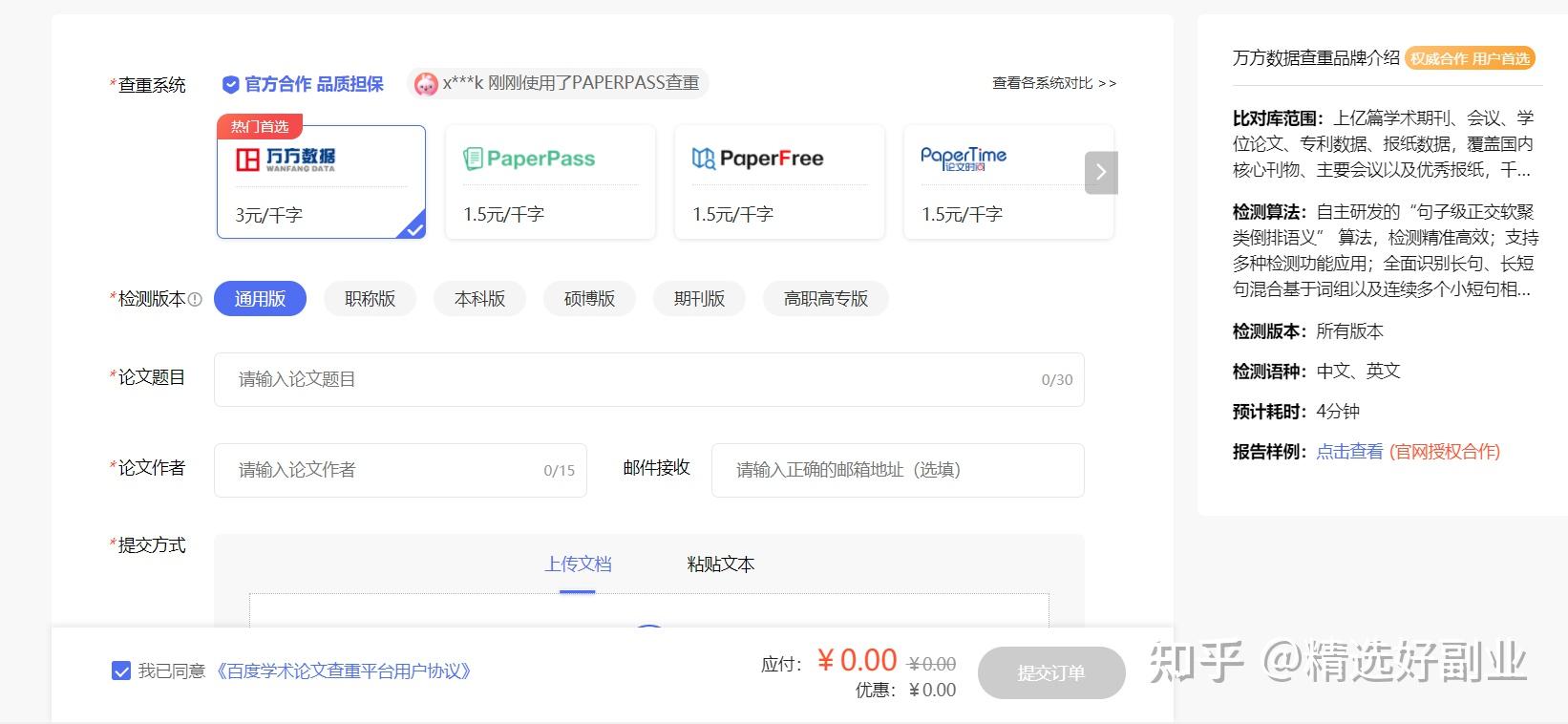The width and height of the screenshot is (1568, 724).
Task: Click the 权威合作 用户首选 badge
Action: 1470,58
